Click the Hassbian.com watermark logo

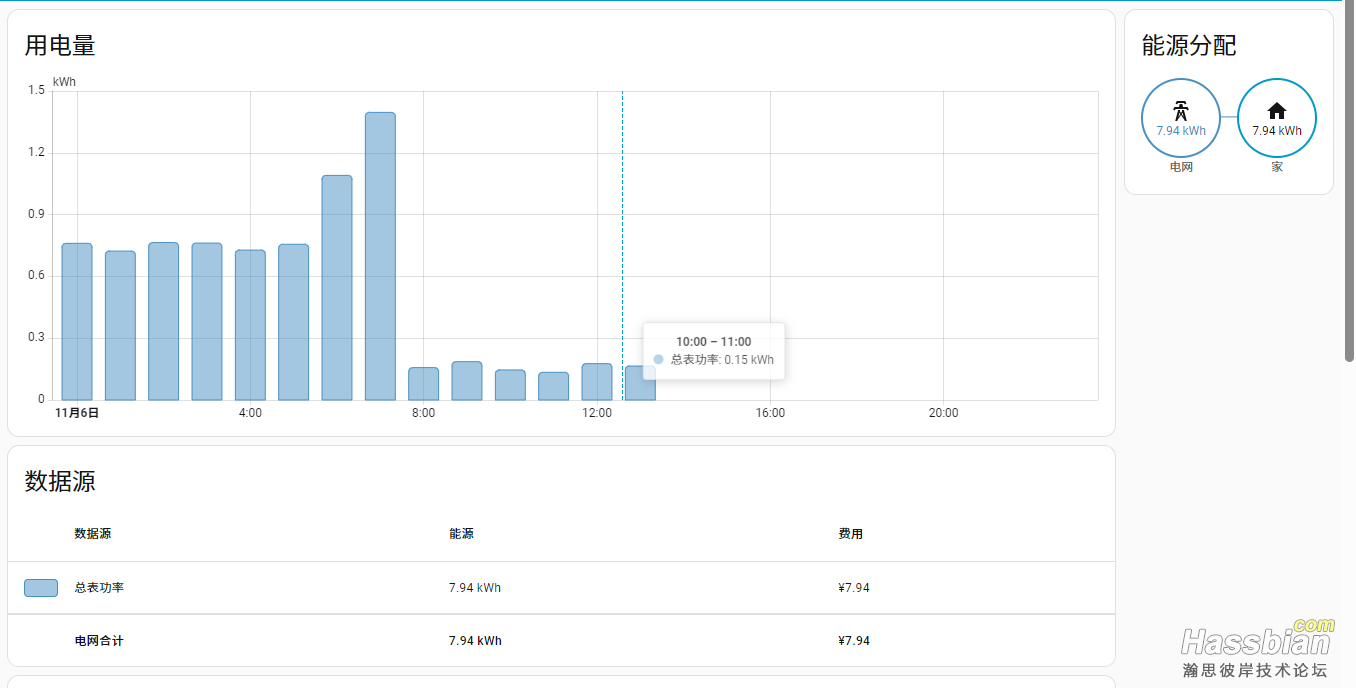coord(1256,648)
